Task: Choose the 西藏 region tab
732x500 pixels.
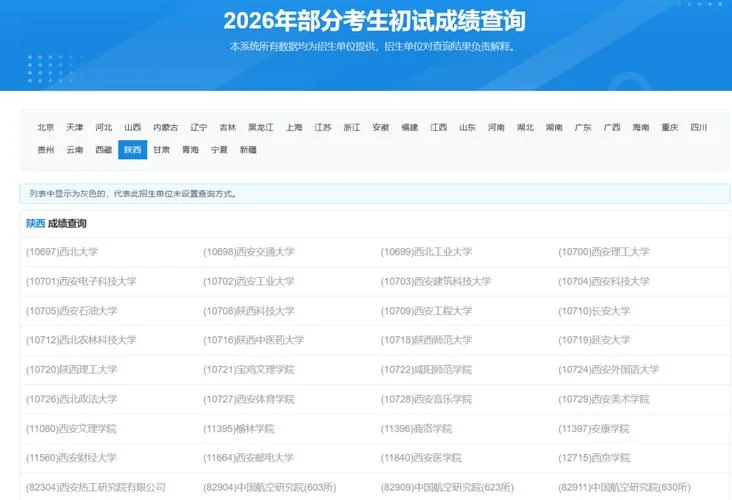Action: (x=104, y=150)
